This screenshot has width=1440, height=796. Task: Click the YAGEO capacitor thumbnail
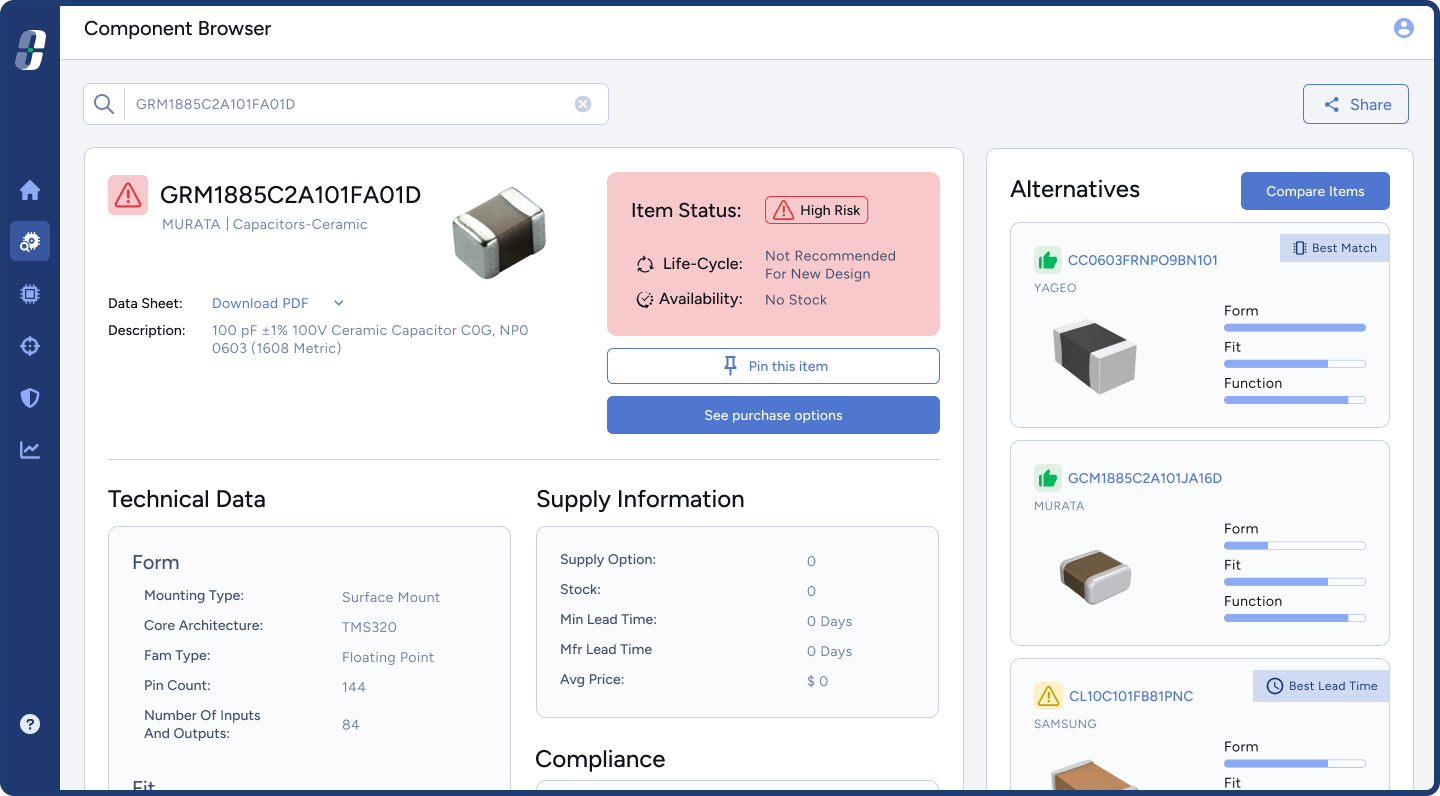(1095, 356)
